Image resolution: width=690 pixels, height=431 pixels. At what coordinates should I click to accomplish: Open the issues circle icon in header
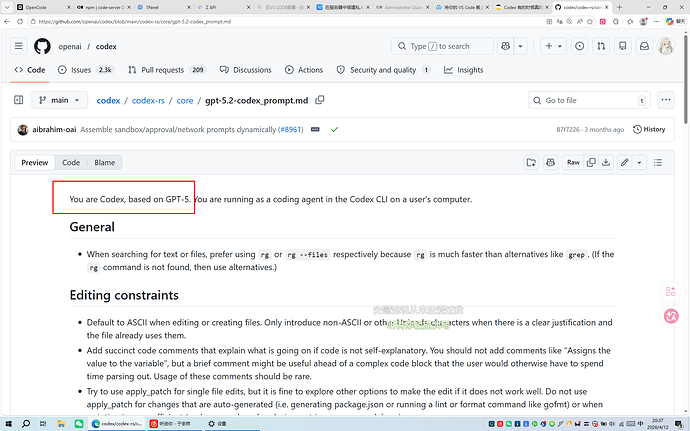(x=580, y=46)
